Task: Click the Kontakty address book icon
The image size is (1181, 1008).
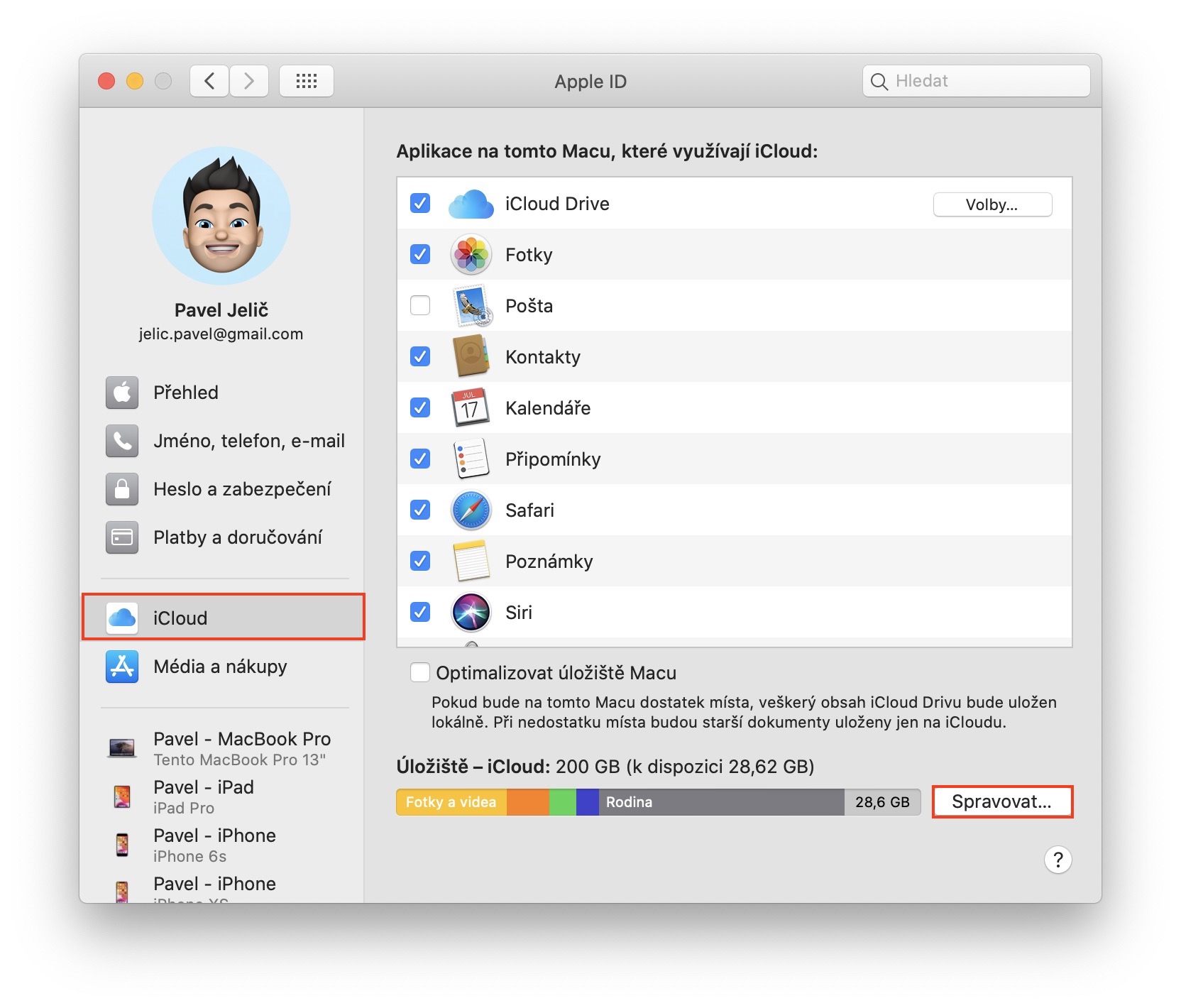Action: (471, 356)
